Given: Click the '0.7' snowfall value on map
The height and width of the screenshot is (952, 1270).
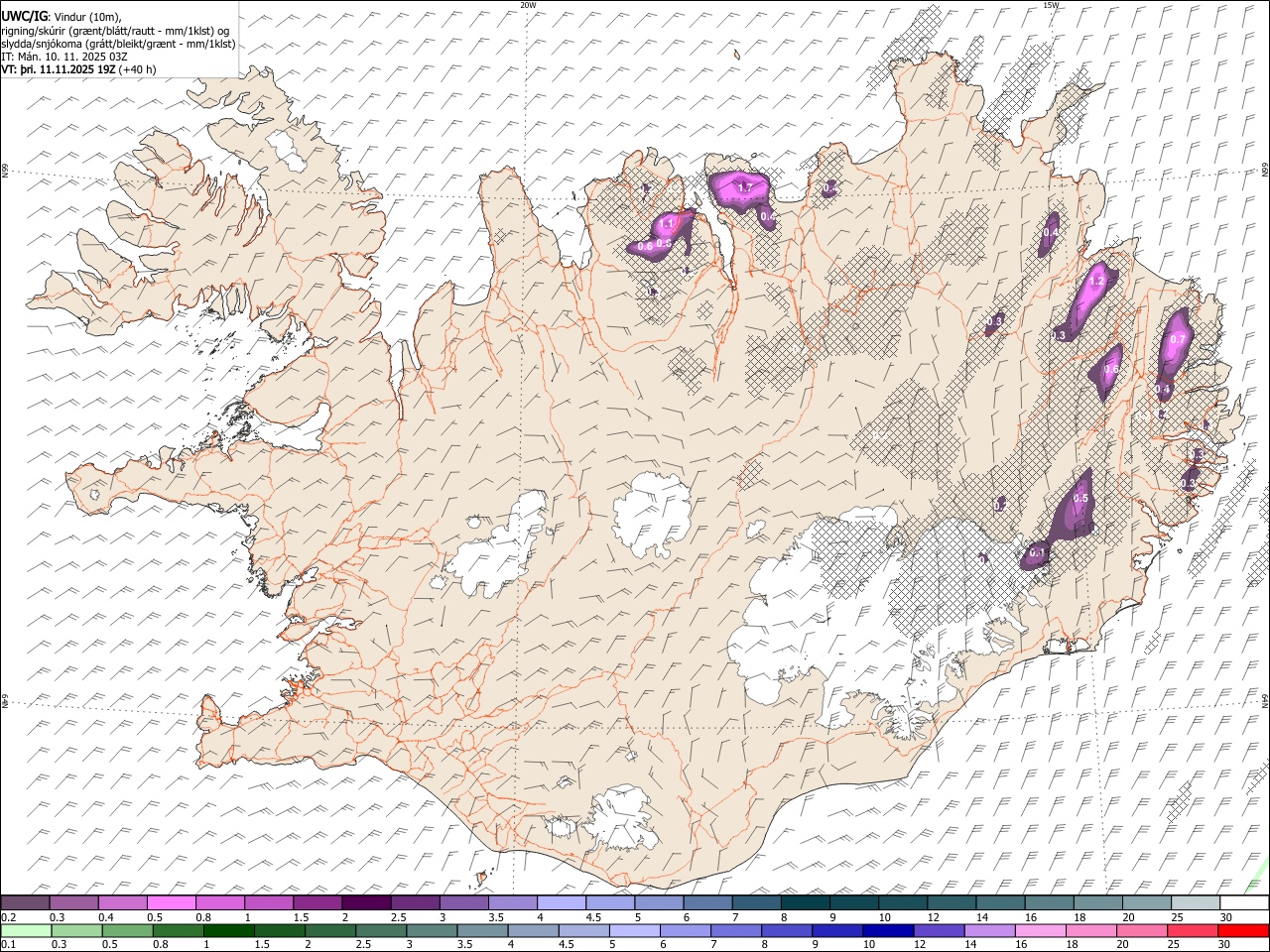Looking at the screenshot, I should coord(1178,339).
